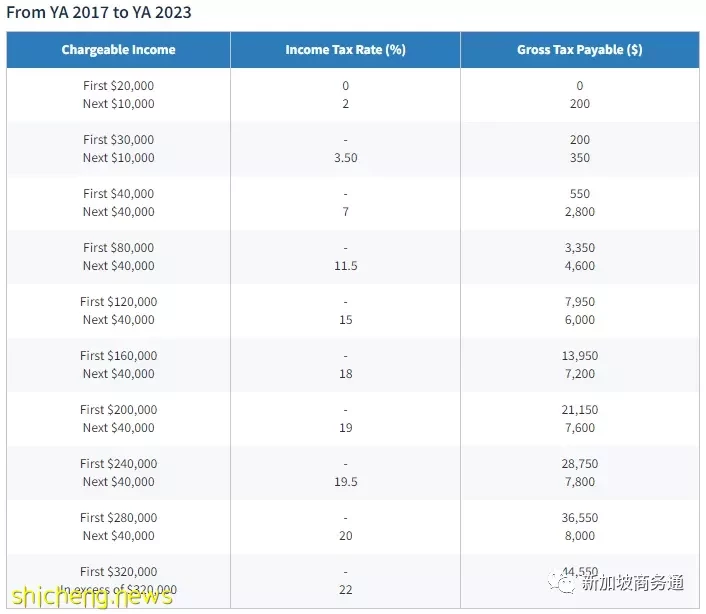The image size is (706, 614).
Task: Click the 'First $200,000' row label
Action: point(118,410)
